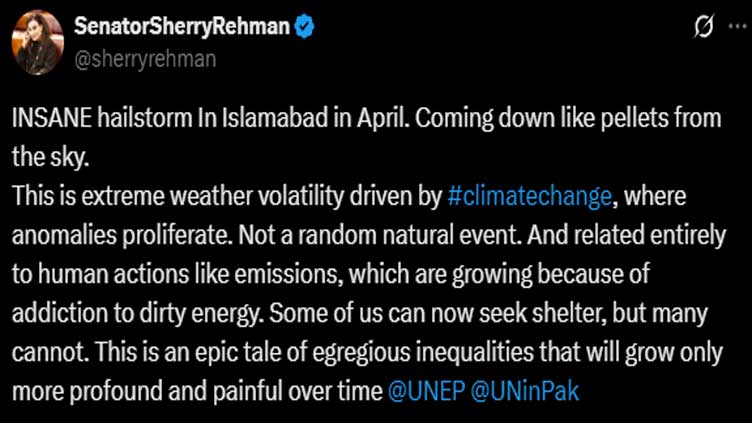Click the word Islamabad in the first line
752x423 pixels.
[x=275, y=118]
